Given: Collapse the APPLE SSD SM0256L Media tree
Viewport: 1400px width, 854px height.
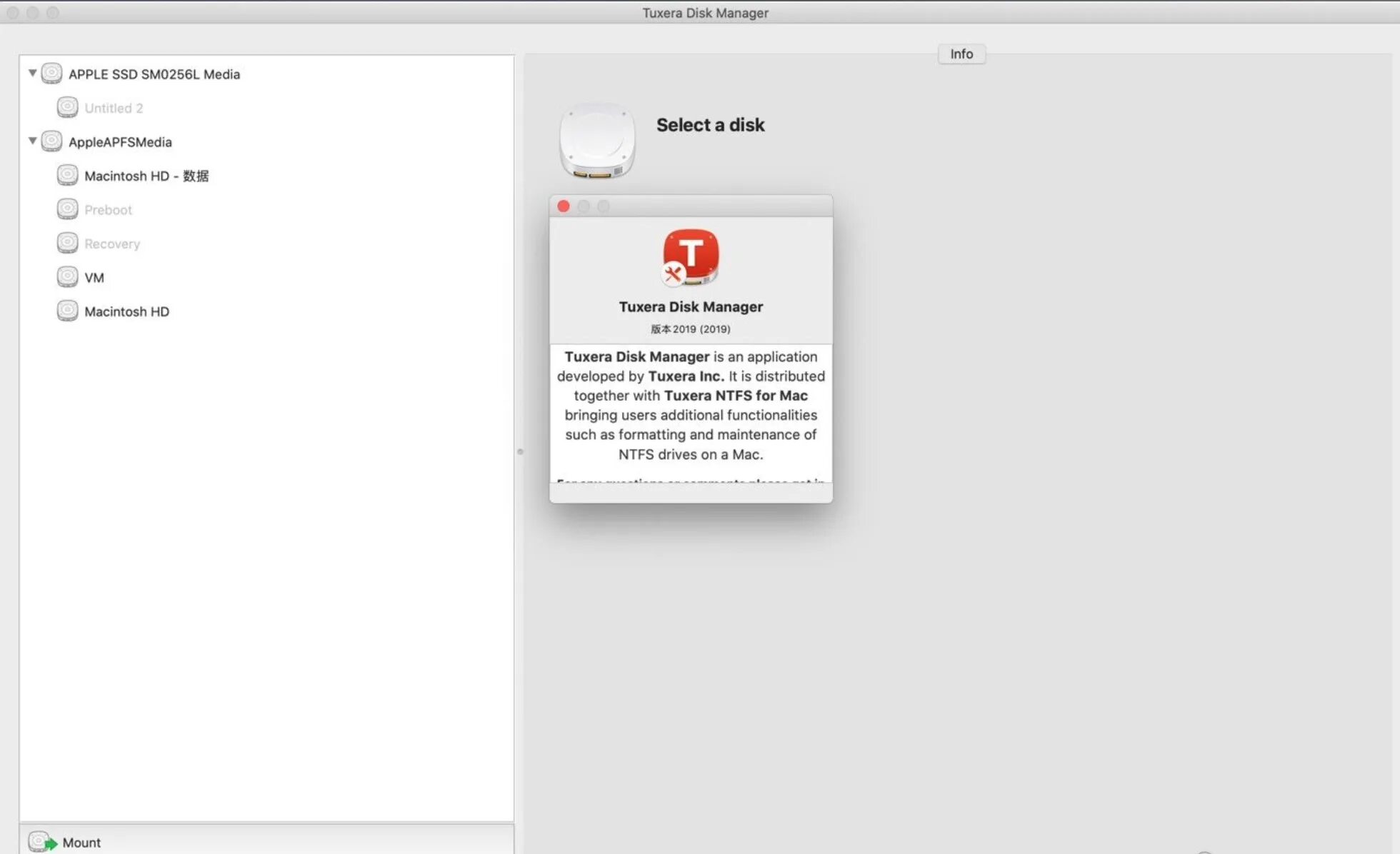Looking at the screenshot, I should pyautogui.click(x=32, y=73).
